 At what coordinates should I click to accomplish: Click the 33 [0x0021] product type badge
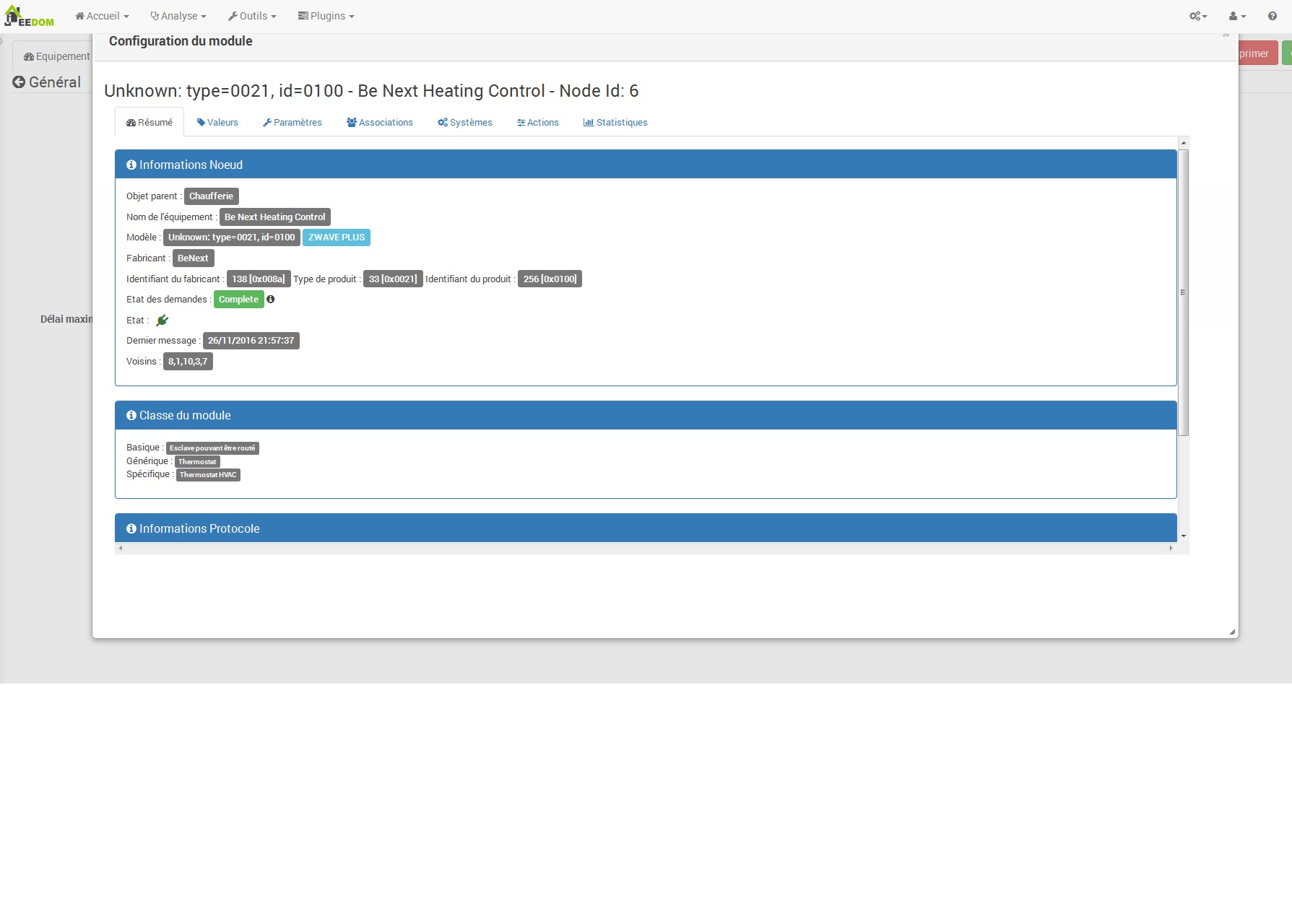pos(393,279)
